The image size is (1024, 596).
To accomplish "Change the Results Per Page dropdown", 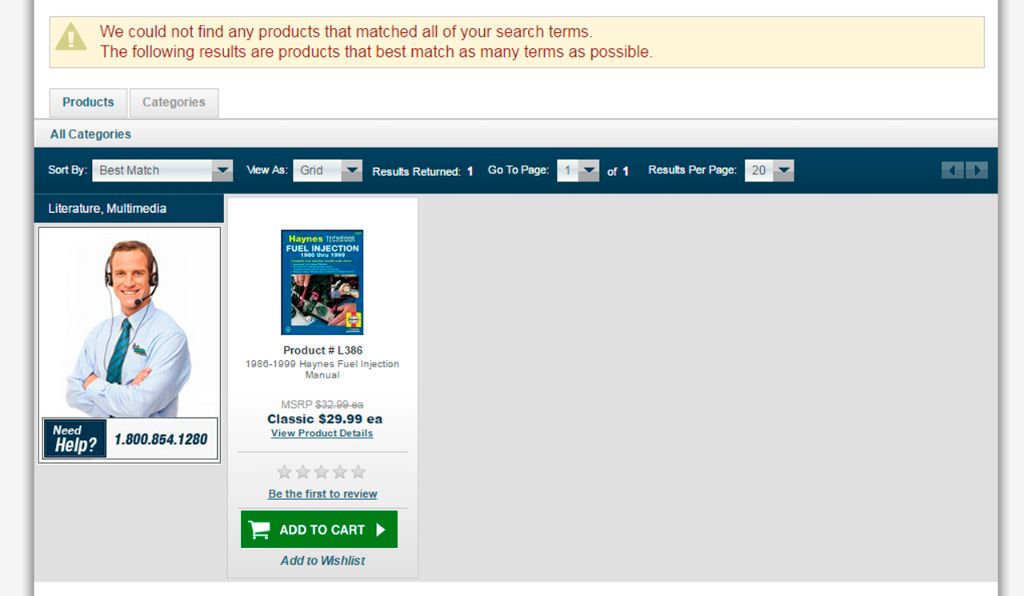I will pyautogui.click(x=769, y=170).
